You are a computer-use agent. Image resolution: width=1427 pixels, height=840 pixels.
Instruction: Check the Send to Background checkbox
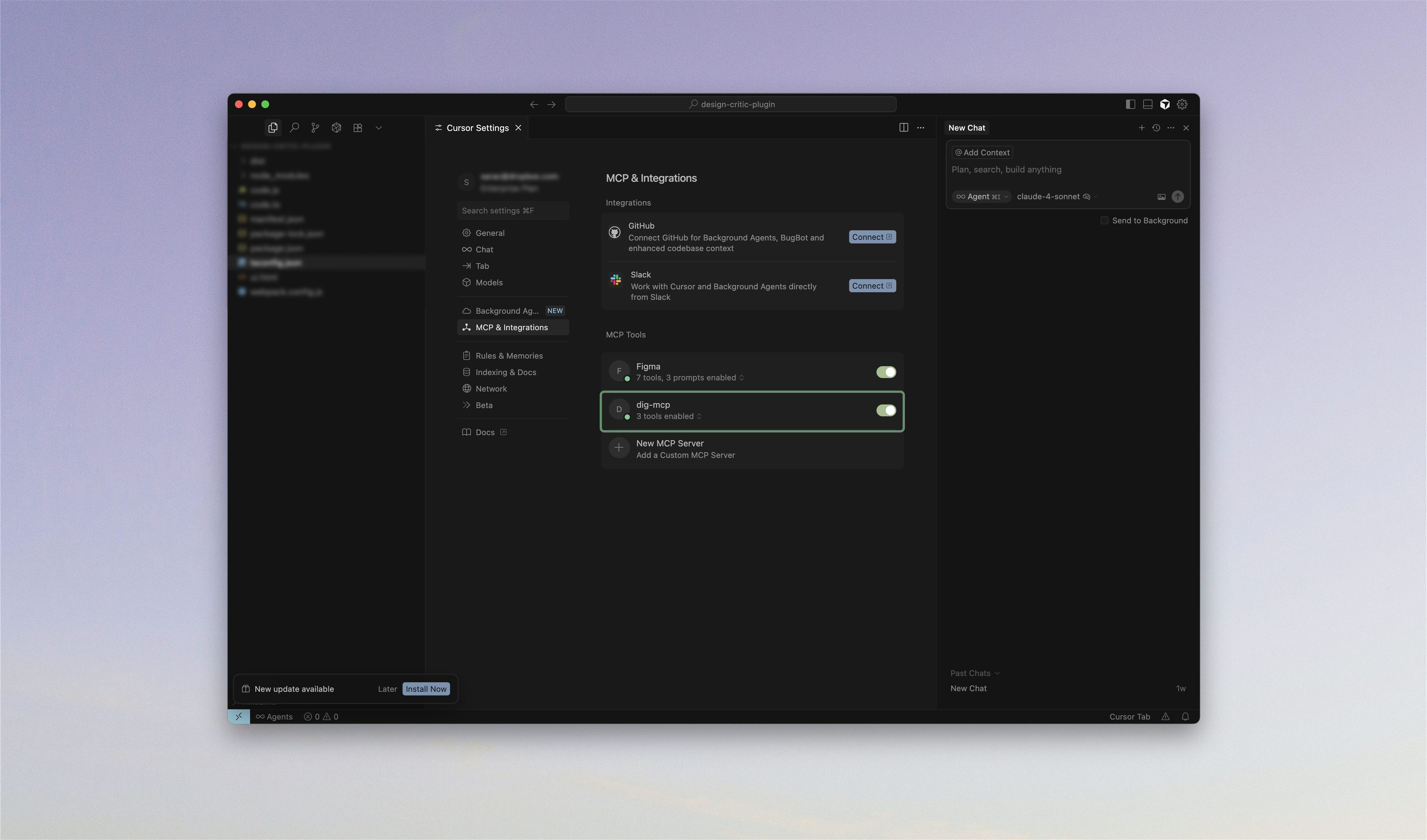(x=1104, y=221)
